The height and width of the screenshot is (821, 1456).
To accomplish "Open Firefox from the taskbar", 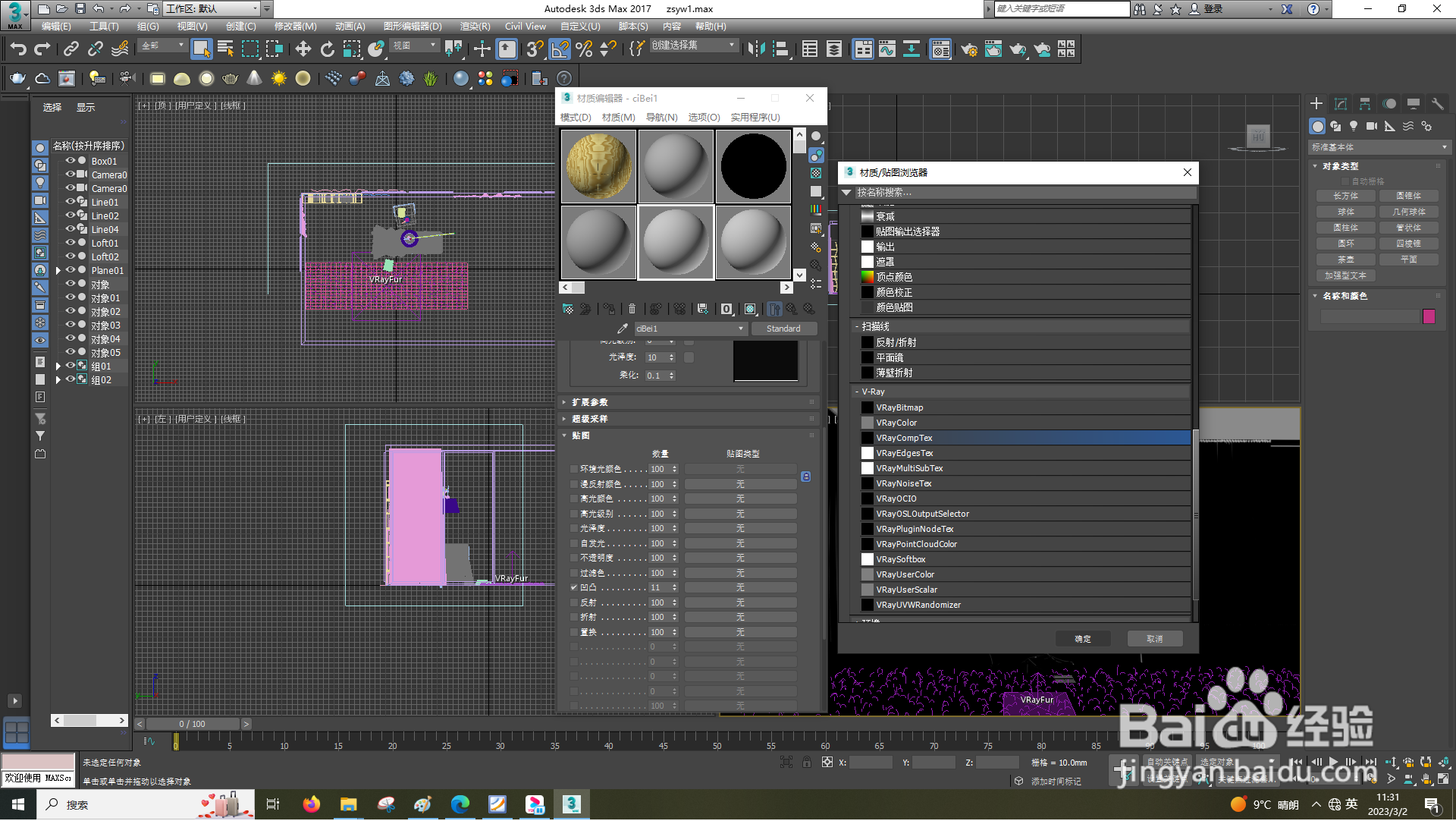I will point(311,804).
